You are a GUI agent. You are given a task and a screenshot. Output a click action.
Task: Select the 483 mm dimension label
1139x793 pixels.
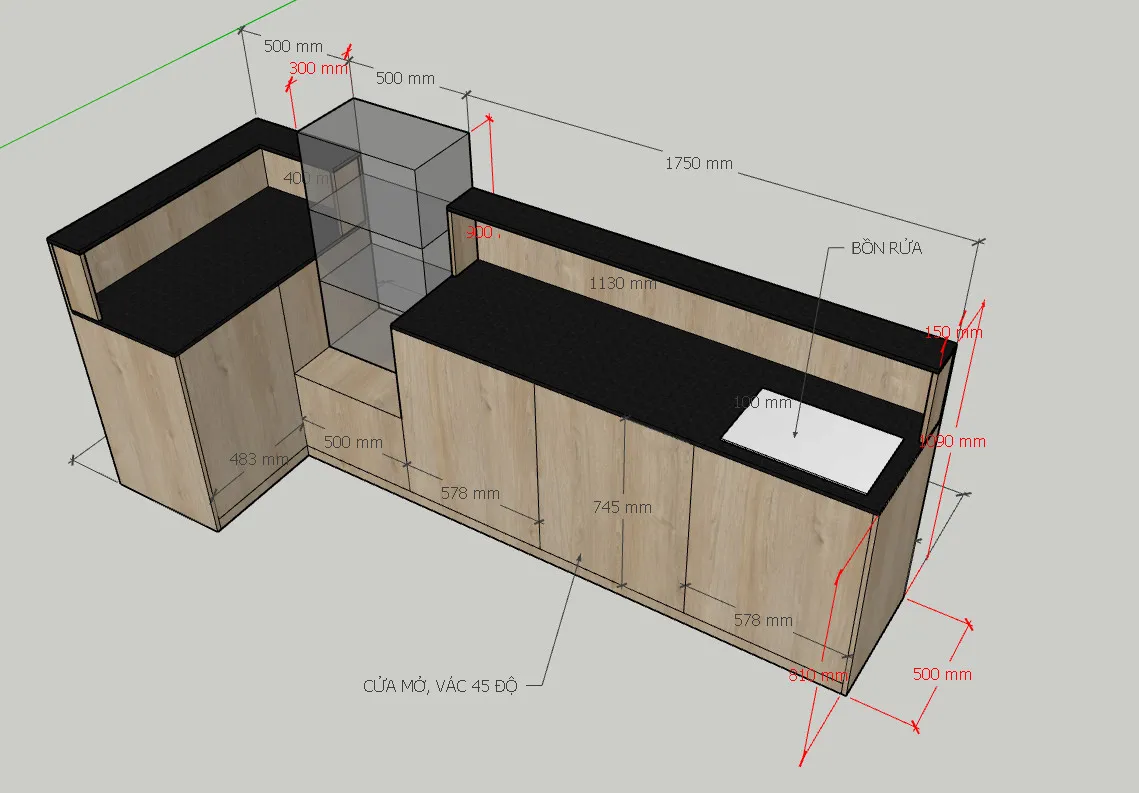(x=259, y=459)
